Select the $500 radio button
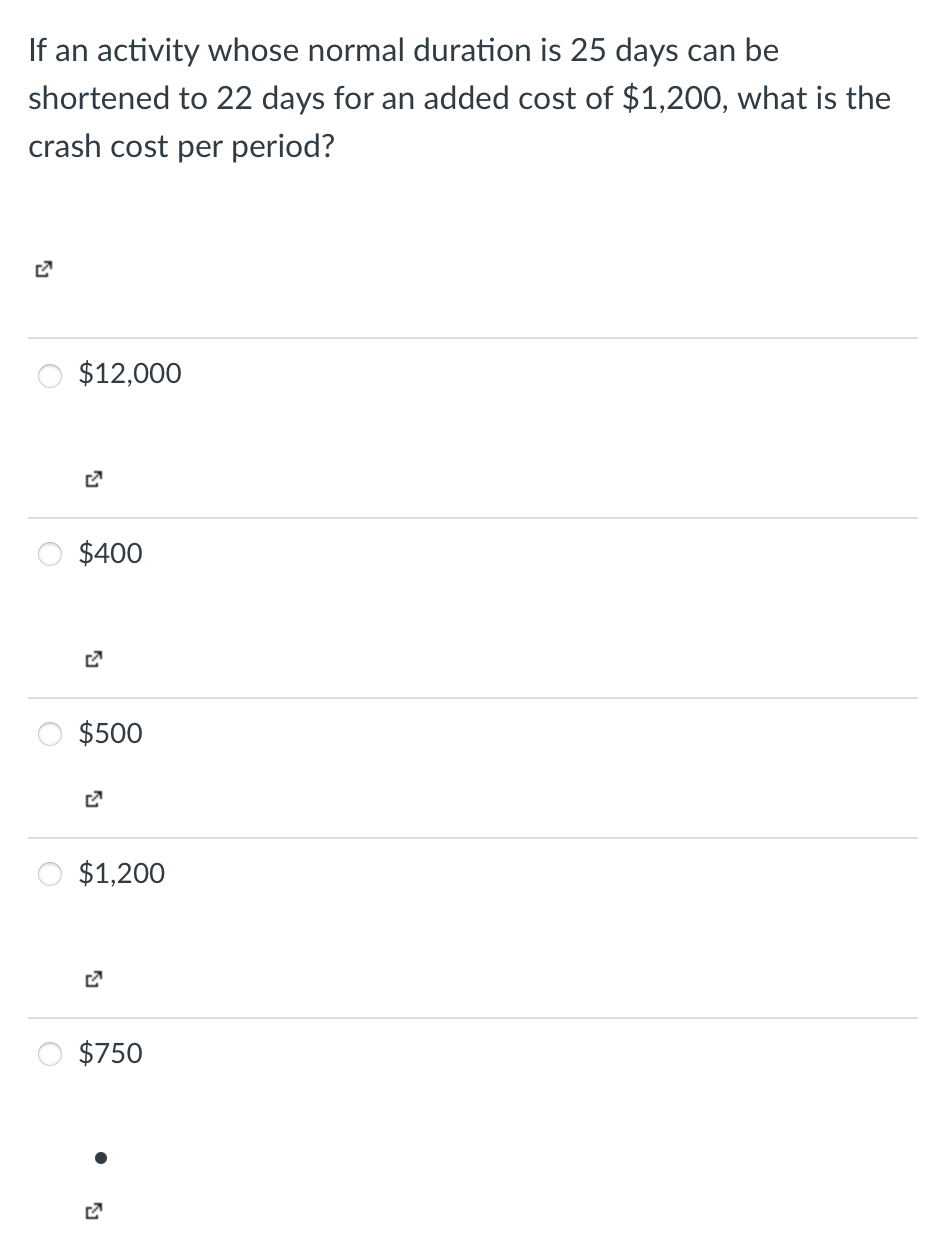948x1254 pixels. (x=50, y=734)
